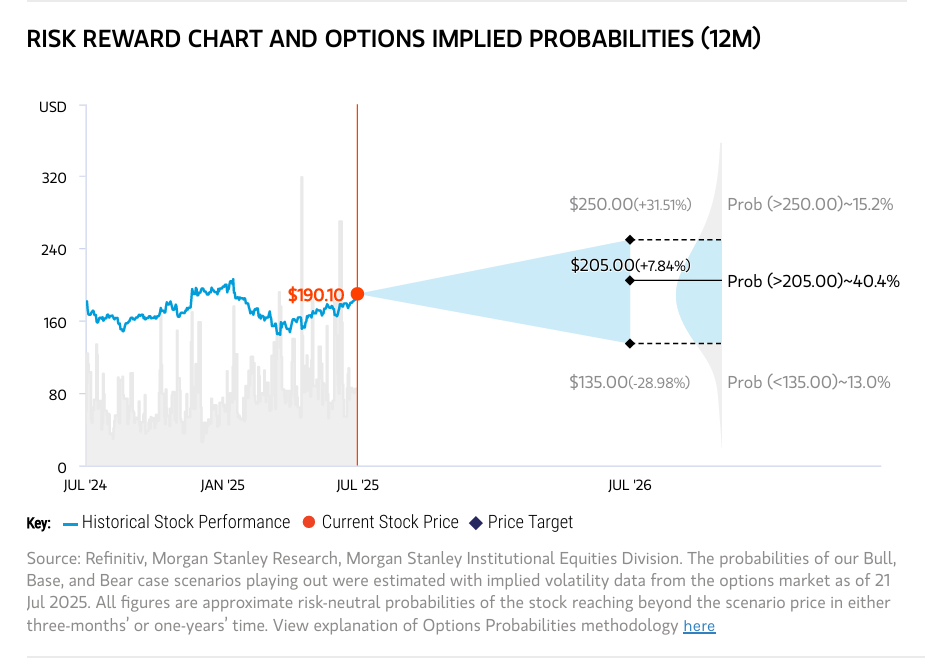Click the red current stock price dot
This screenshot has height=660, width=925.
357,294
